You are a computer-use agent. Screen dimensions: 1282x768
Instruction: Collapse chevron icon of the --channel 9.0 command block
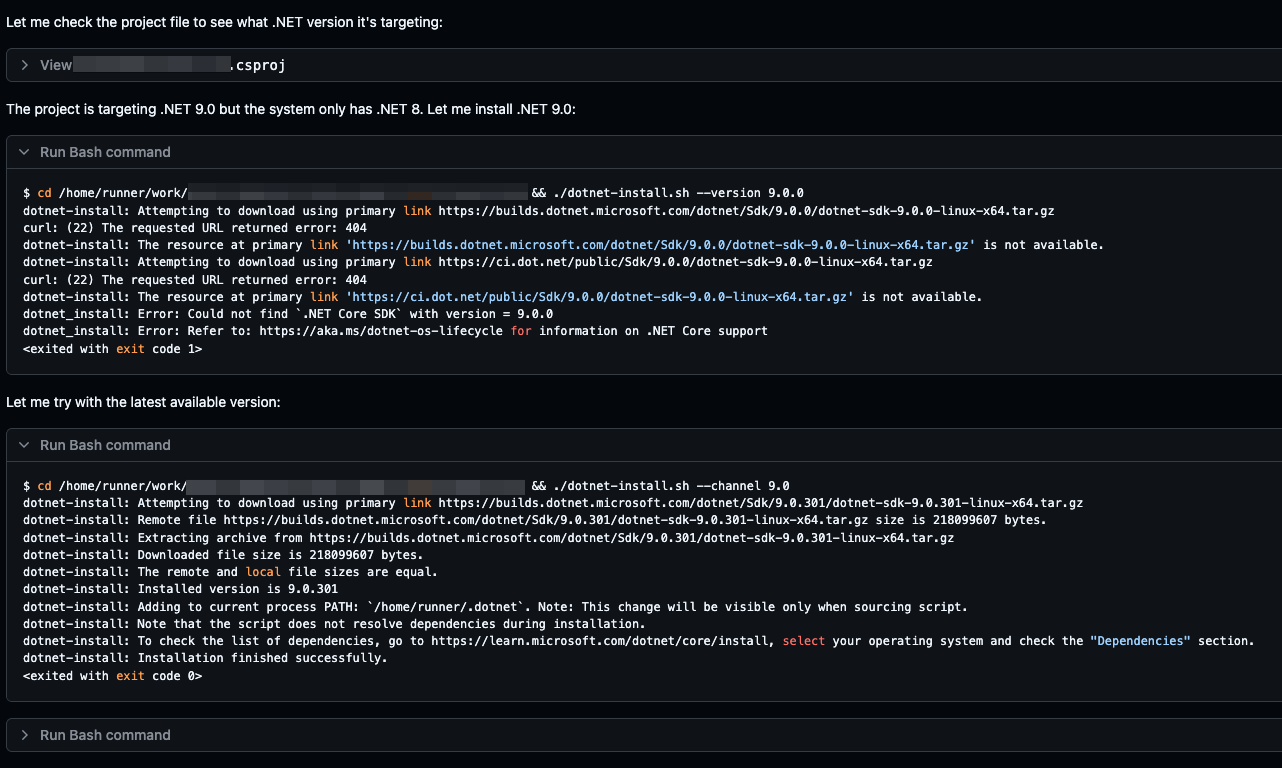coord(25,445)
